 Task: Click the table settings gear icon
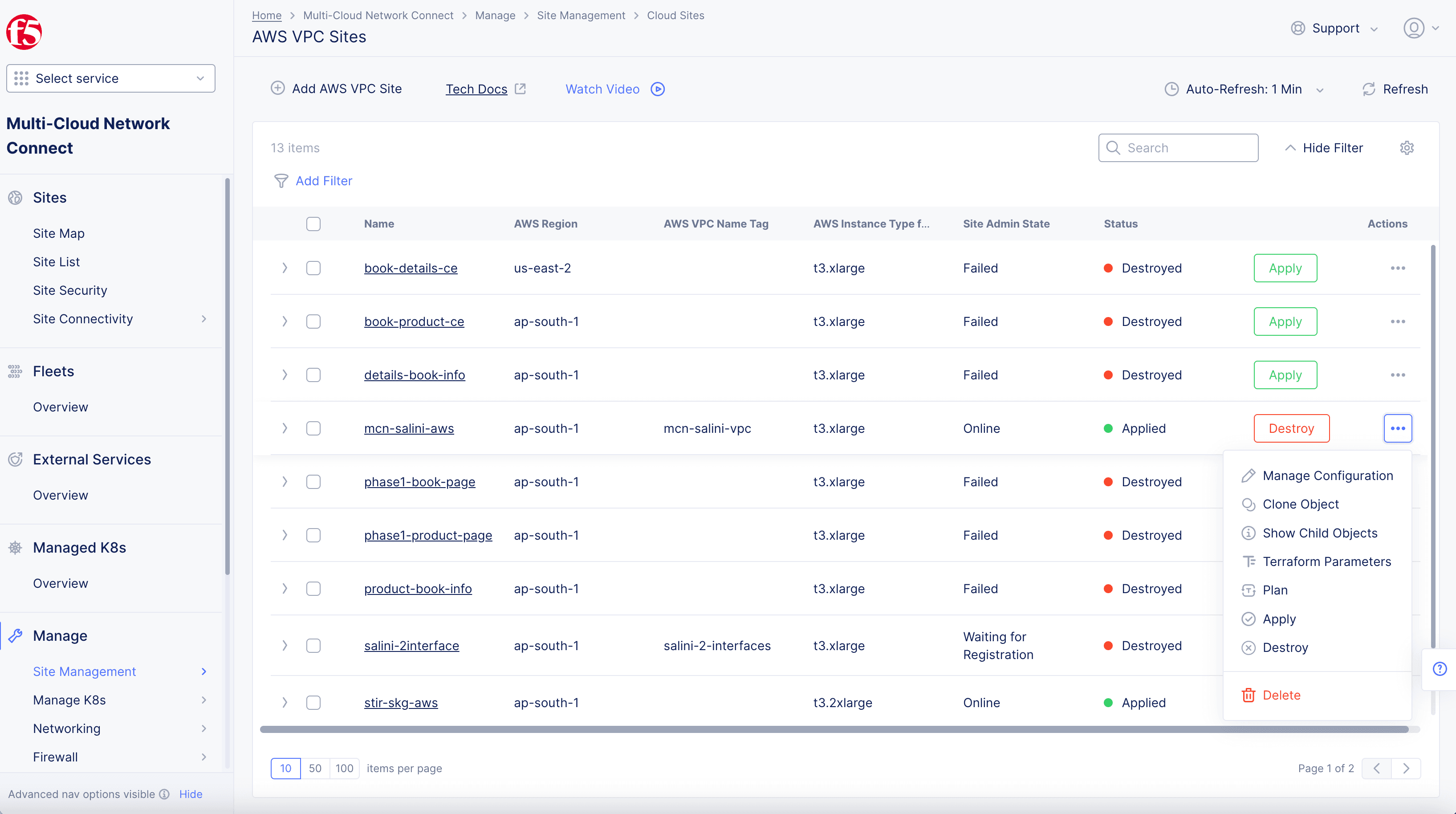[x=1406, y=148]
